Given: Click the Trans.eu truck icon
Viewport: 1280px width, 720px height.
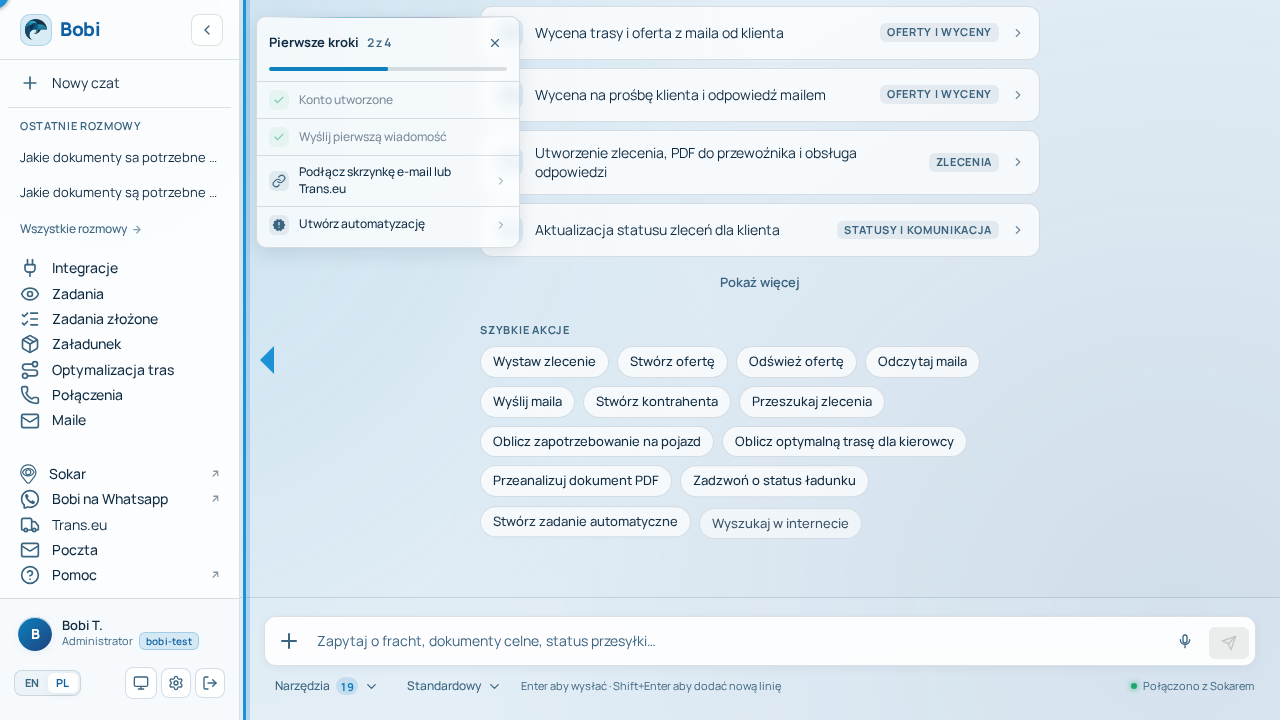Looking at the screenshot, I should click(30, 525).
